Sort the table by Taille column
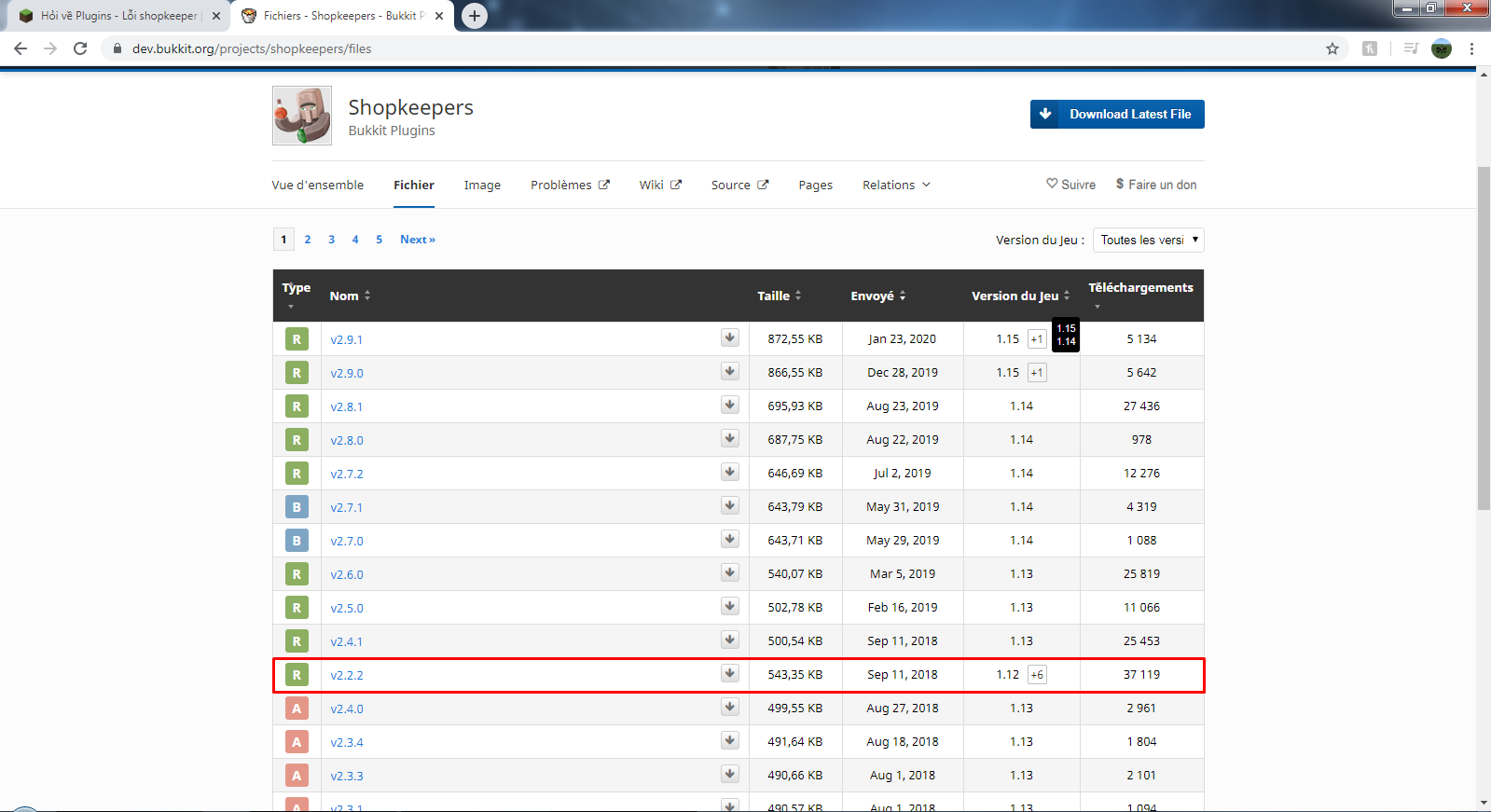 pos(779,296)
